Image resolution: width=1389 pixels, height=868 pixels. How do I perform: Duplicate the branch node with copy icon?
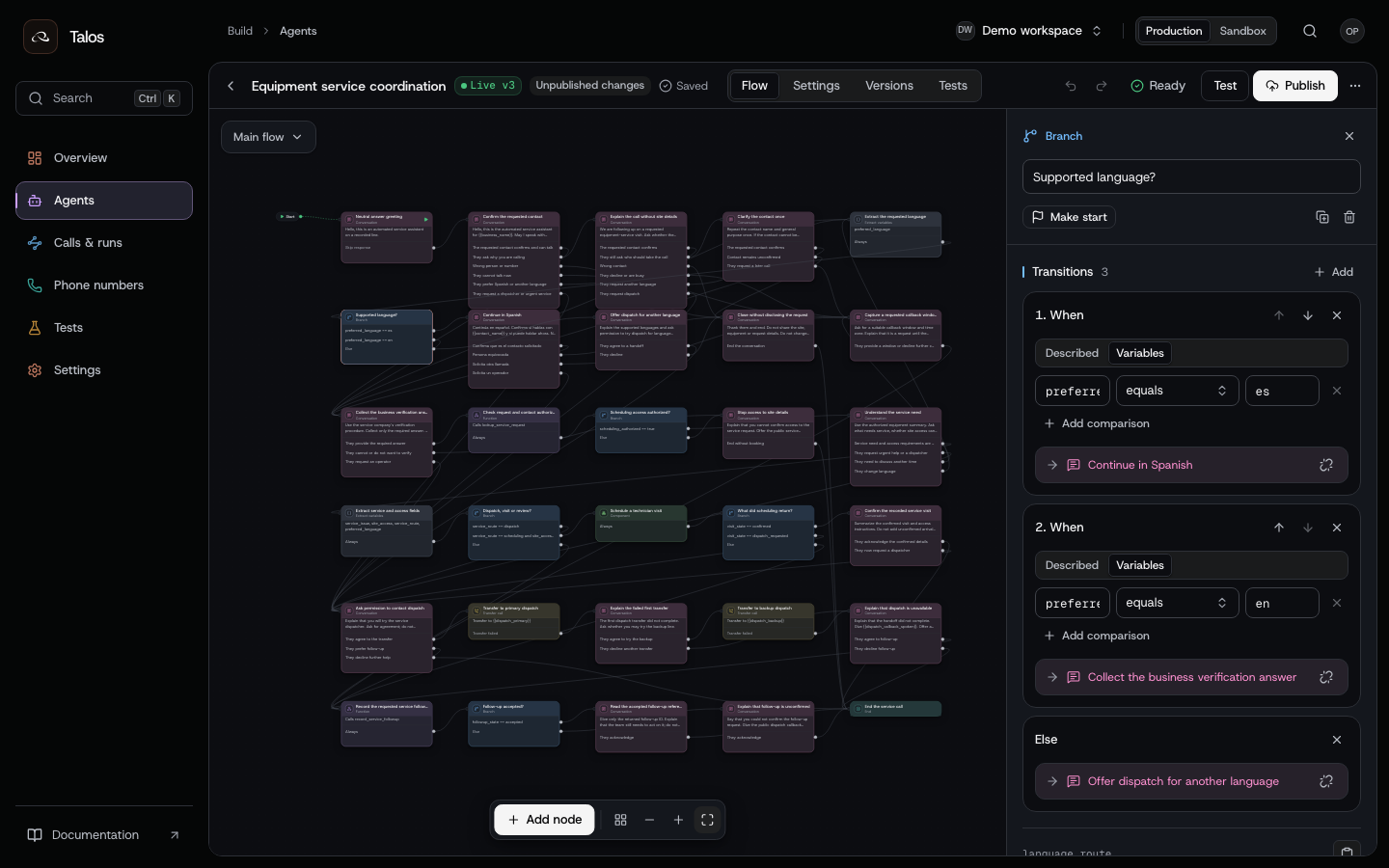pyautogui.click(x=1322, y=217)
